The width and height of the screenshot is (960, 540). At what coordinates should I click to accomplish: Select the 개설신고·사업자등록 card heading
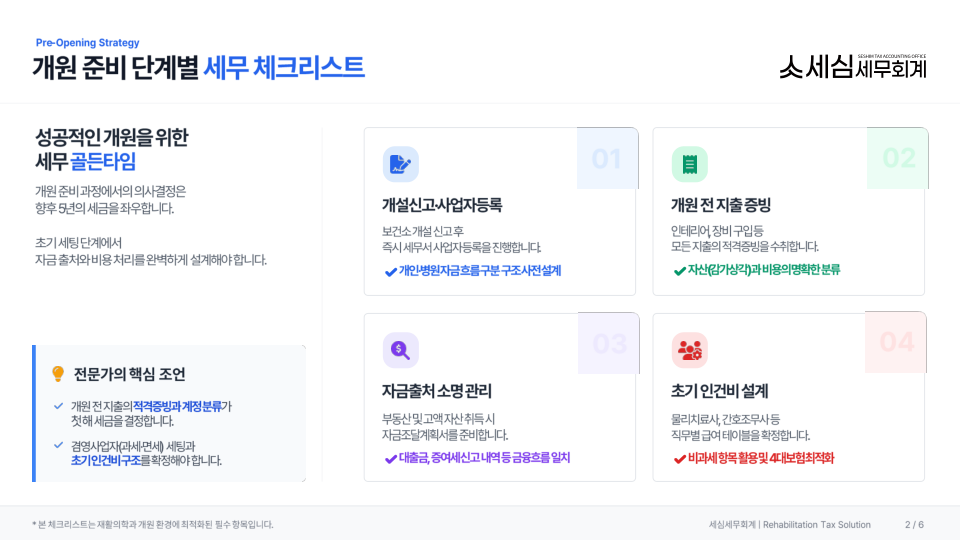coord(442,205)
